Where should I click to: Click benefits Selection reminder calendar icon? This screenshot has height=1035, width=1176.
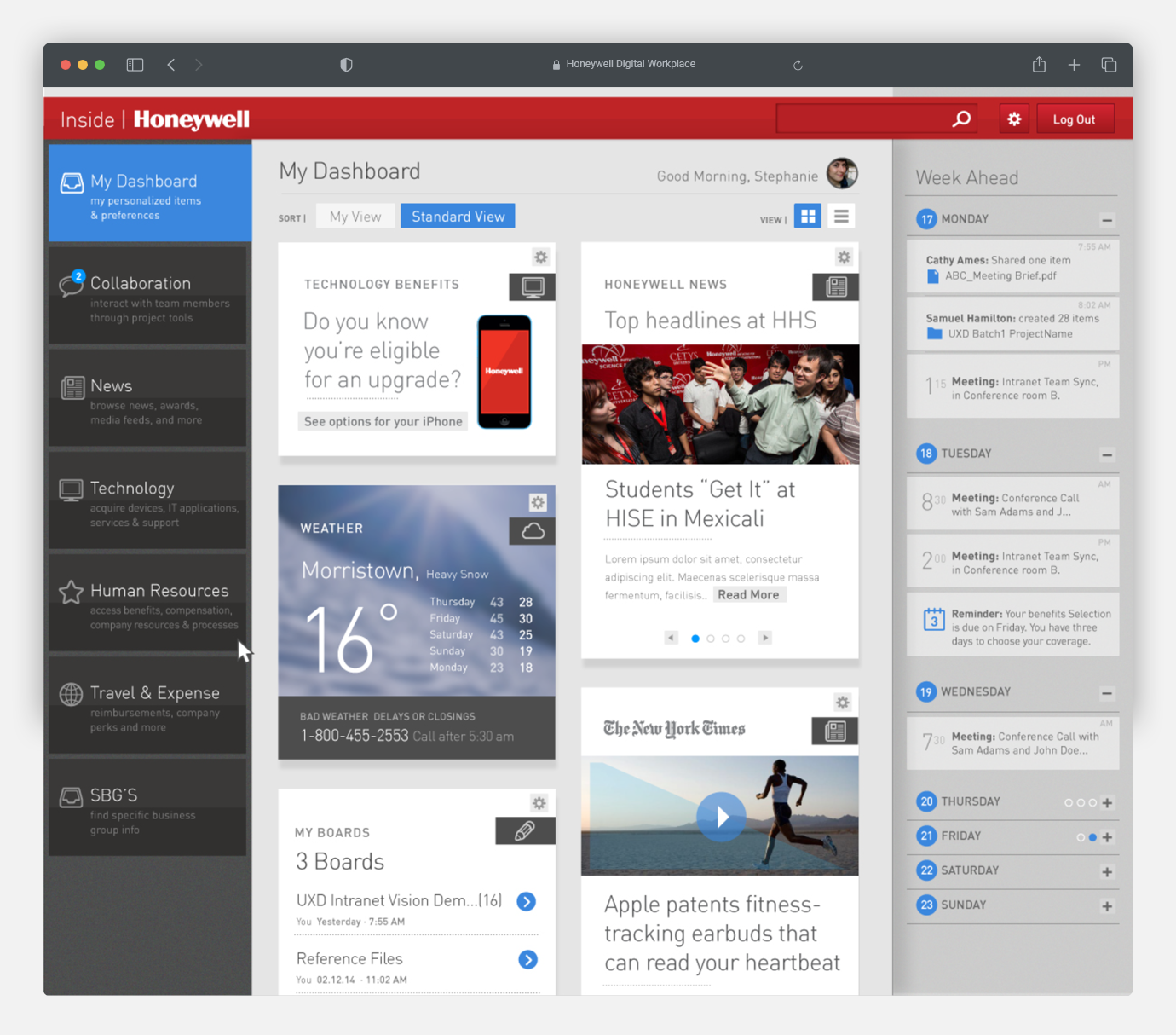[934, 618]
